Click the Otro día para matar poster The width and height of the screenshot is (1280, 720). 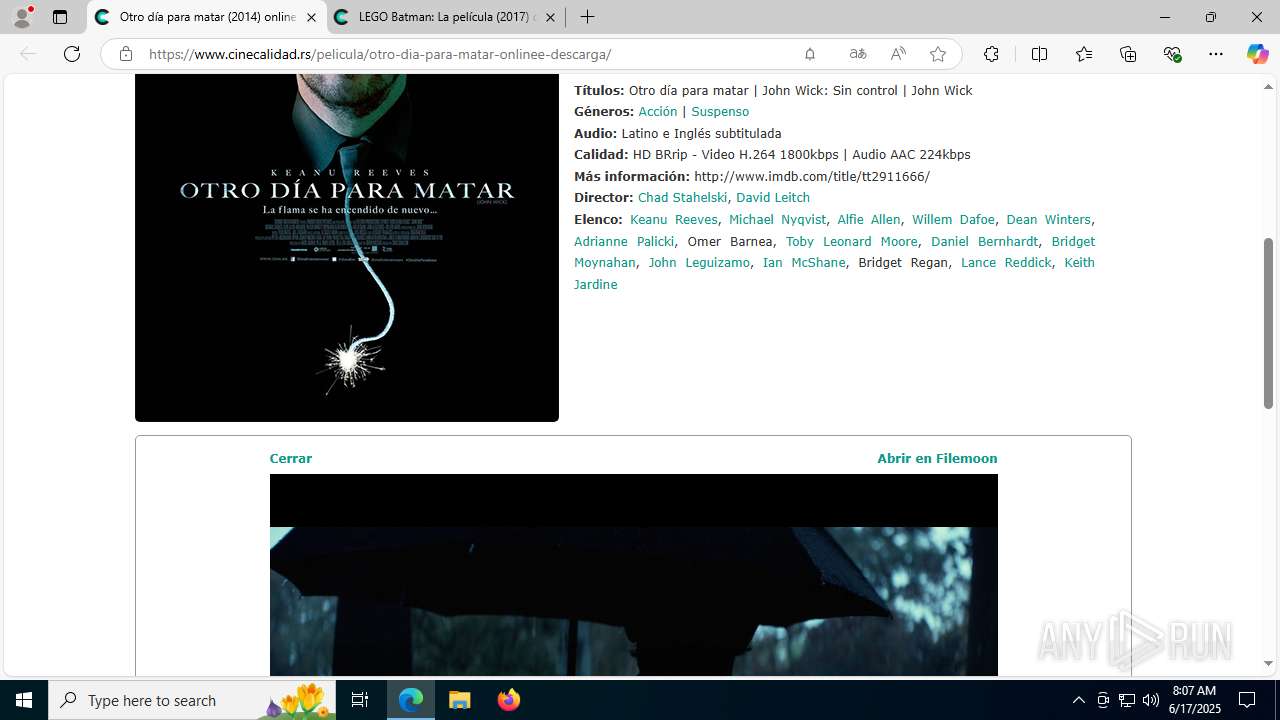point(347,248)
